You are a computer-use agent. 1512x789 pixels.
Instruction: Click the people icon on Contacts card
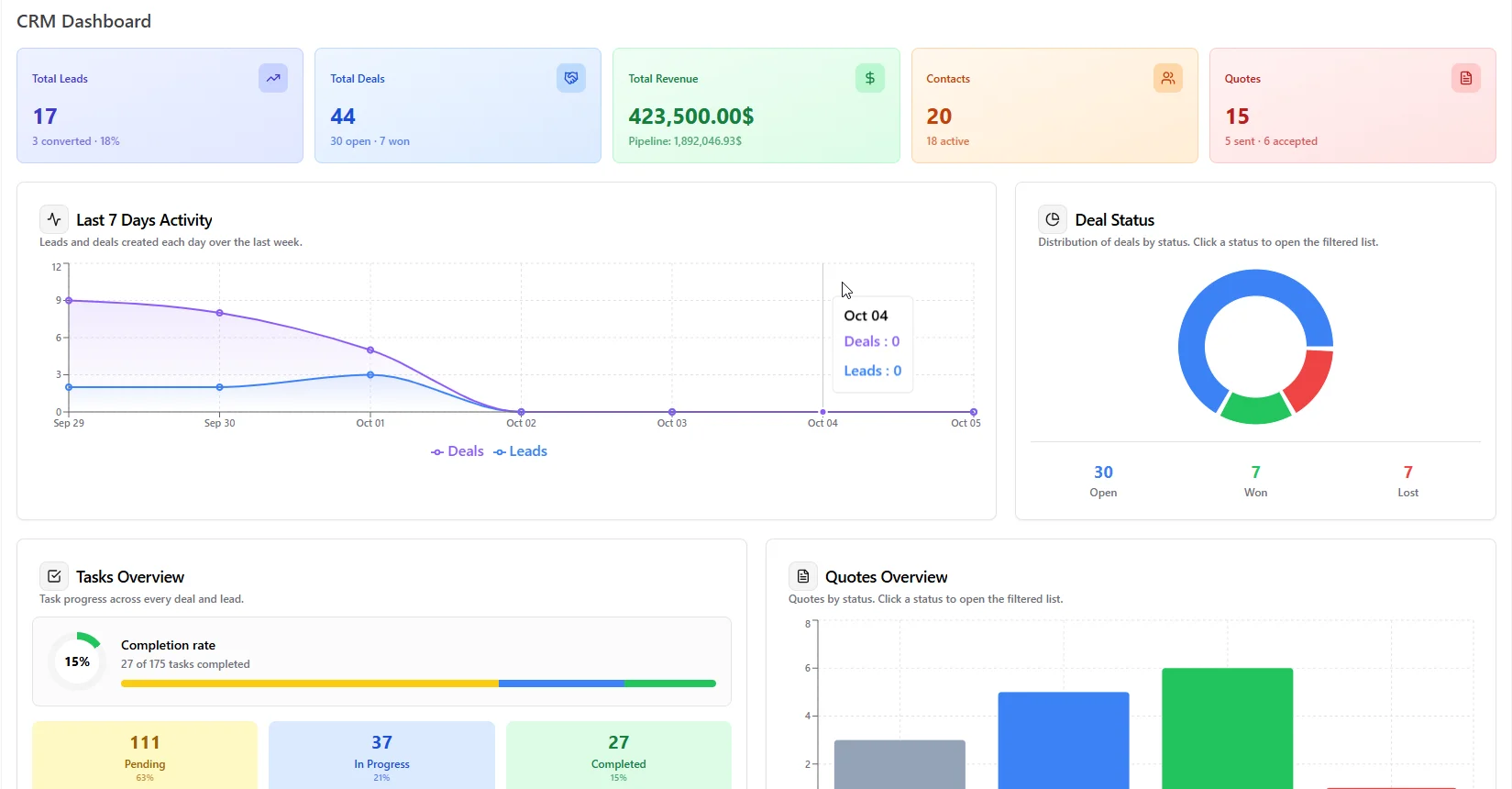pos(1168,78)
